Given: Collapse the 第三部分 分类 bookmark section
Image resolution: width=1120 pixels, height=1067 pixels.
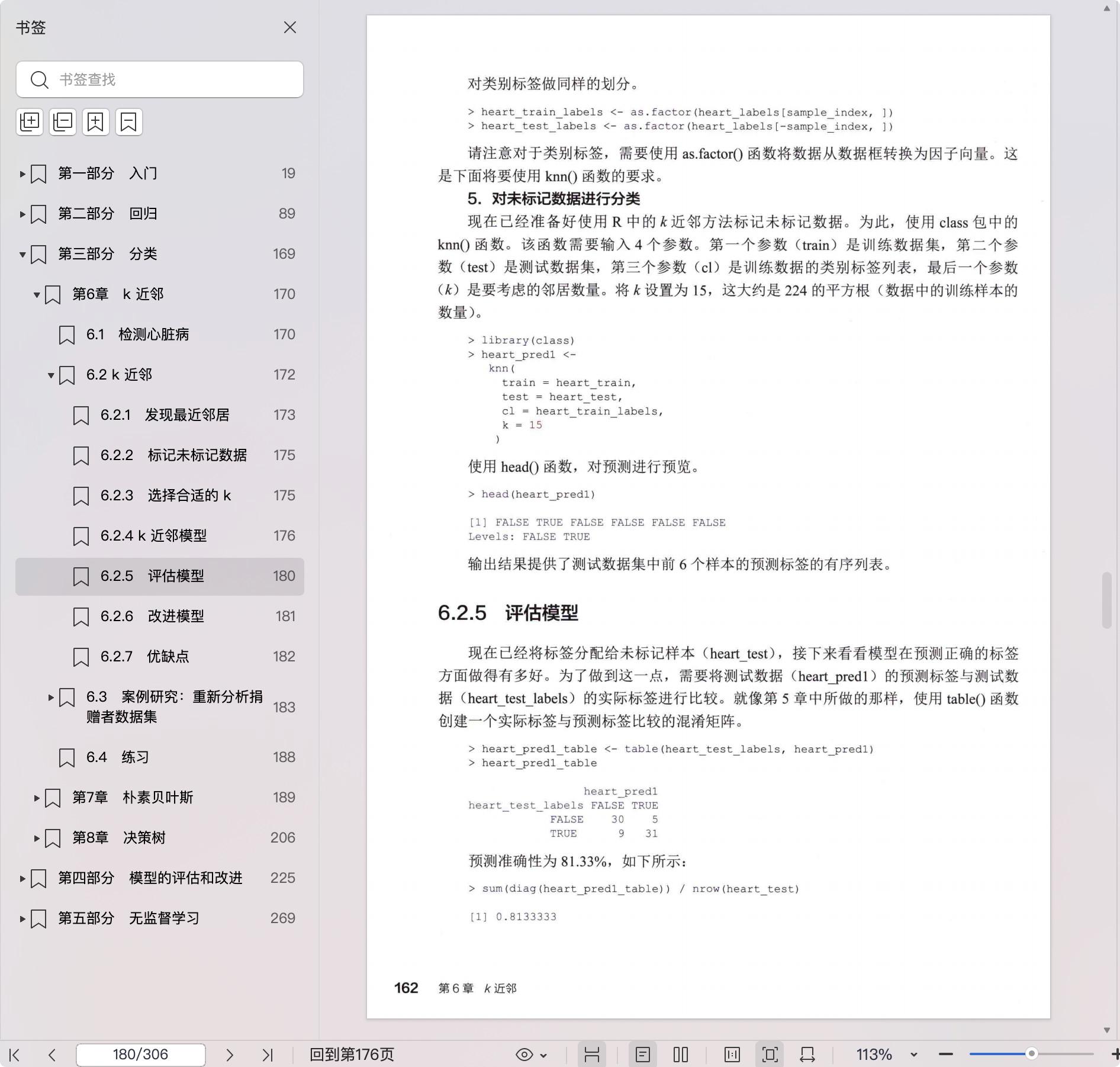Looking at the screenshot, I should (x=22, y=255).
